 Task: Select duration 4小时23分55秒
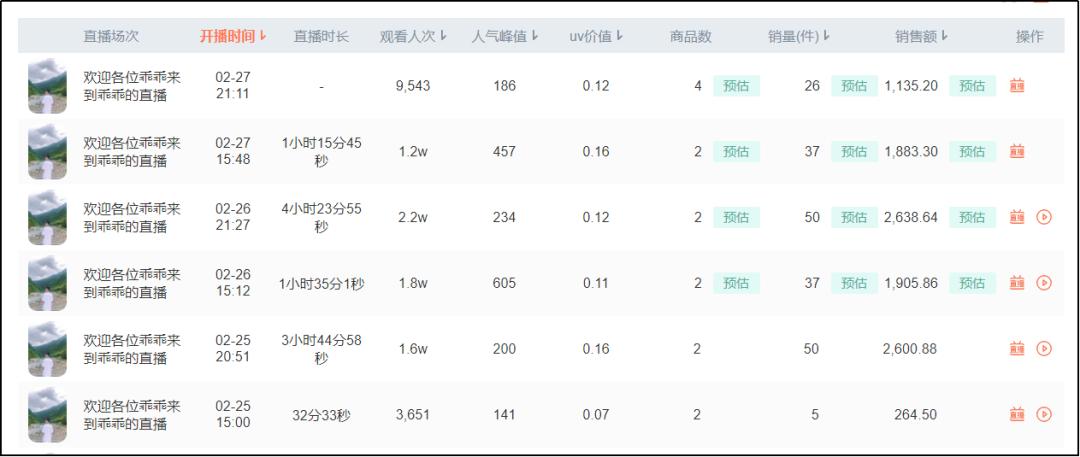click(x=322, y=217)
